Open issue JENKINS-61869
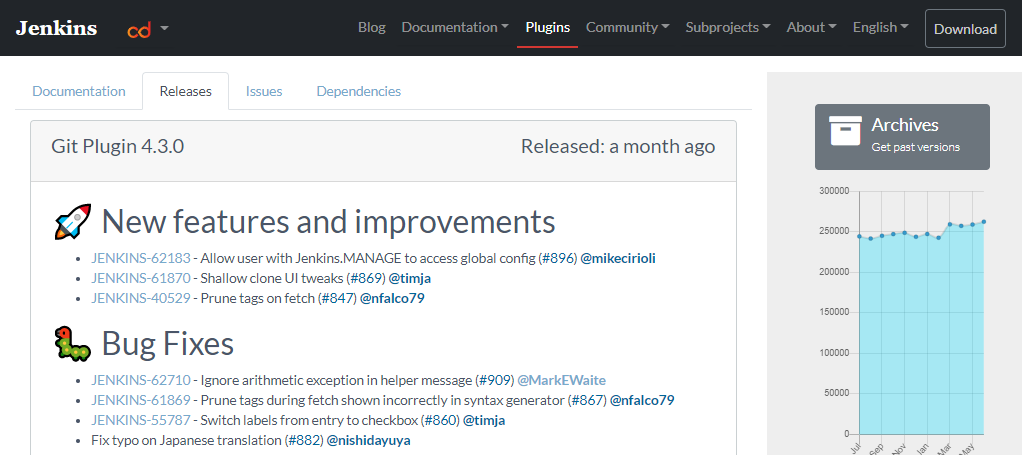This screenshot has width=1022, height=455. click(x=141, y=400)
